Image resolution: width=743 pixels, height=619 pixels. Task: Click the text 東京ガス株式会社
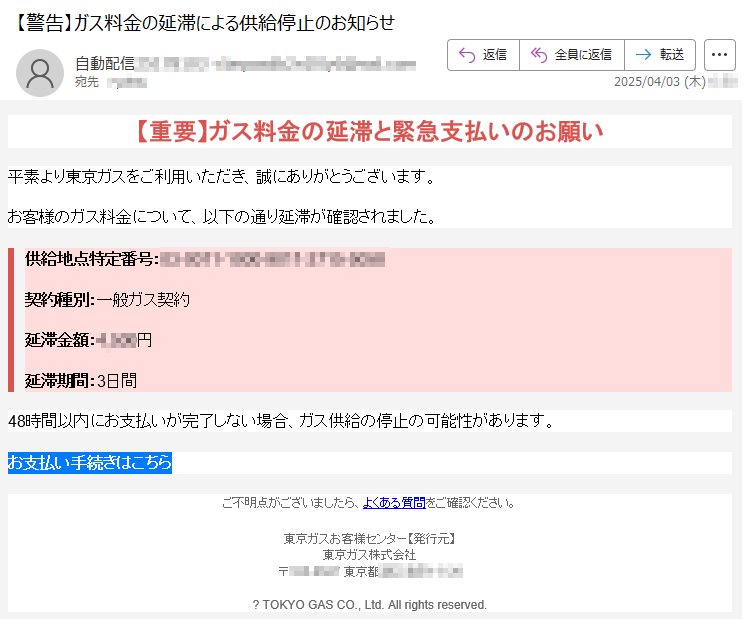(370, 555)
